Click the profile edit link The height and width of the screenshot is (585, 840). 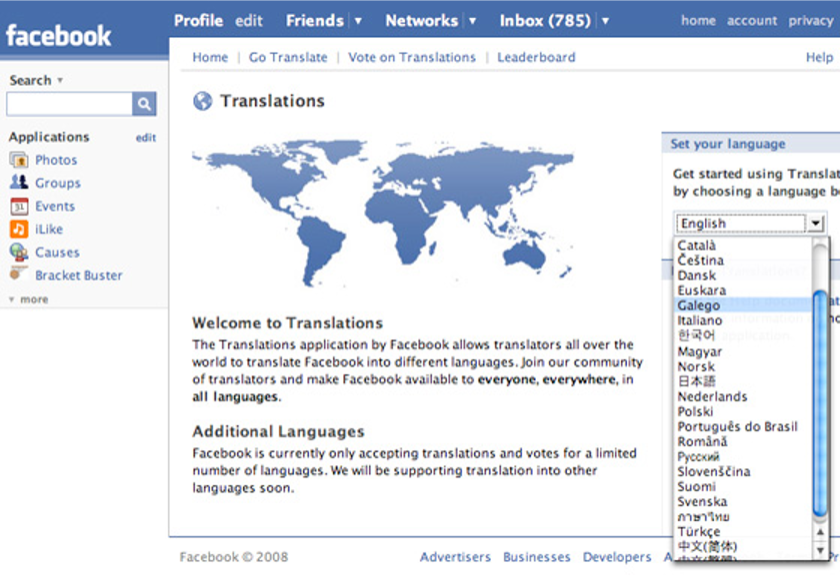tap(249, 21)
